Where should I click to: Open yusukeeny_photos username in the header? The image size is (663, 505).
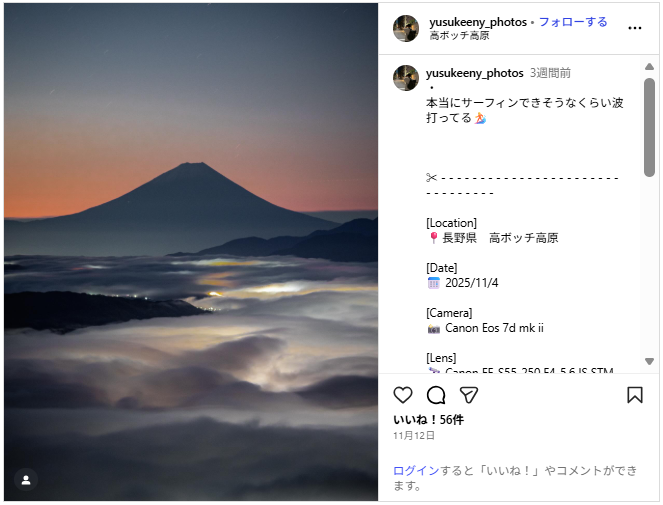tap(478, 22)
